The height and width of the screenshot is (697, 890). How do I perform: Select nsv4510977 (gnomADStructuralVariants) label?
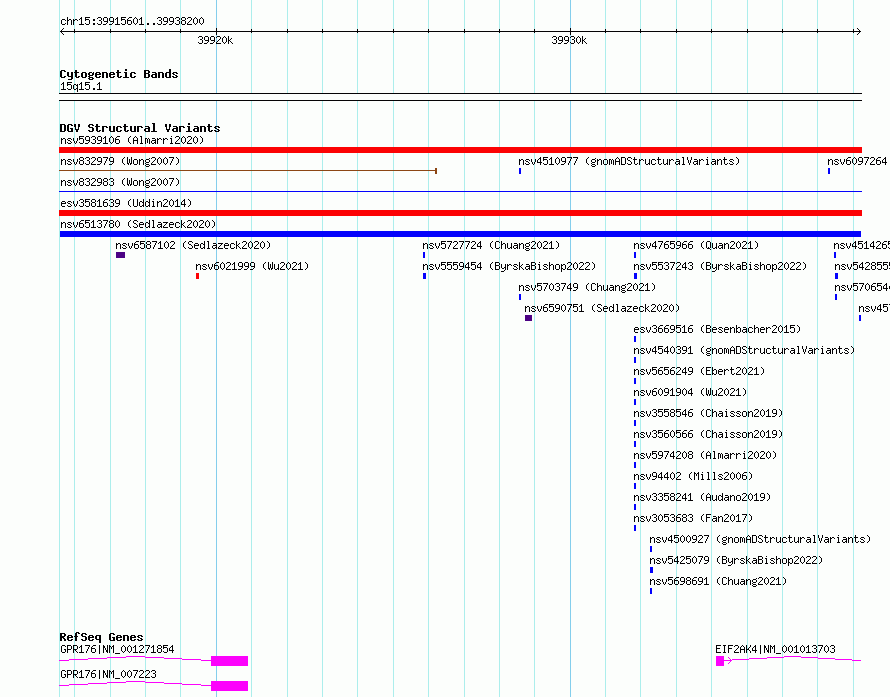coord(629,161)
